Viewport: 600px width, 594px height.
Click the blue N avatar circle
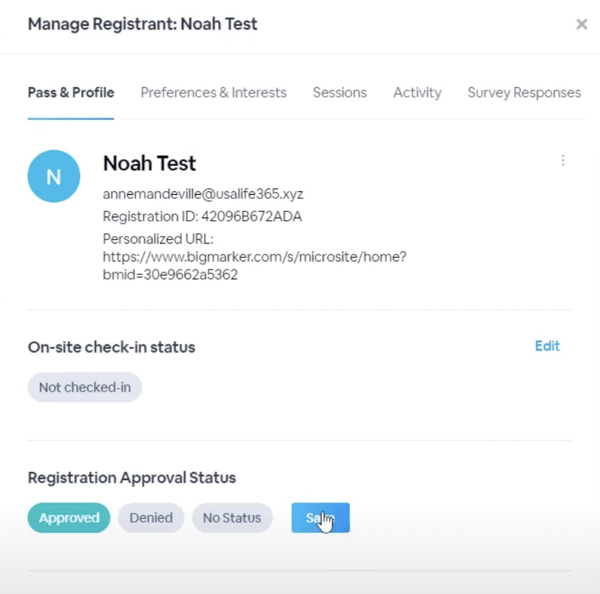tap(54, 176)
